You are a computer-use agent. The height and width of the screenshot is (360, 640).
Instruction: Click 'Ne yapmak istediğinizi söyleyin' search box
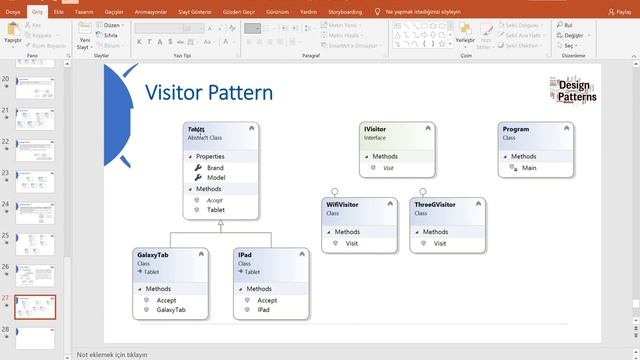click(423, 12)
